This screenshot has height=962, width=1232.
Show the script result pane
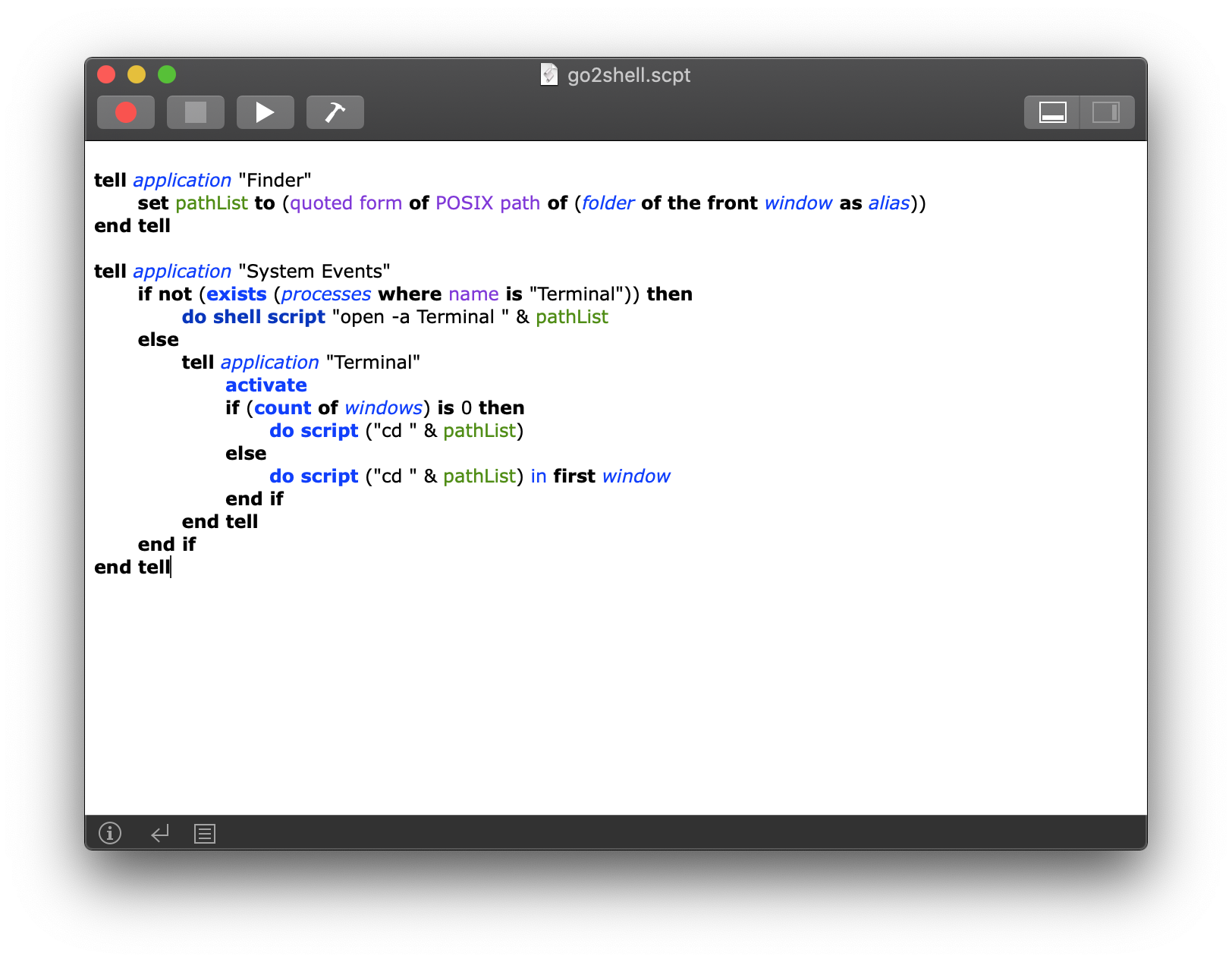[x=159, y=833]
